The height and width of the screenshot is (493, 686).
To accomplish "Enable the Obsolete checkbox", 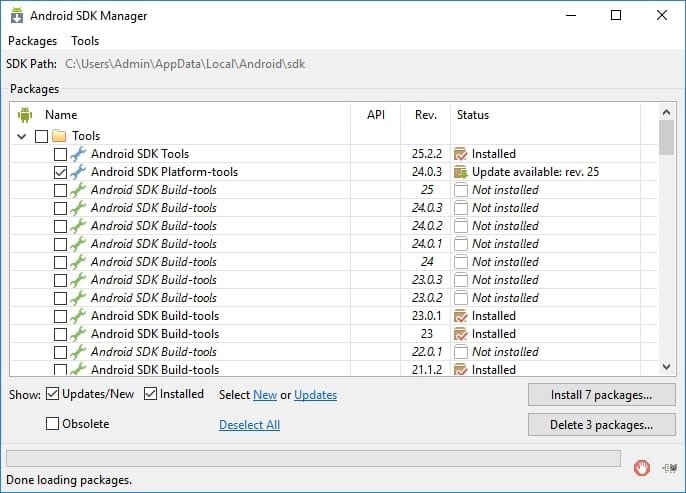I will point(52,424).
